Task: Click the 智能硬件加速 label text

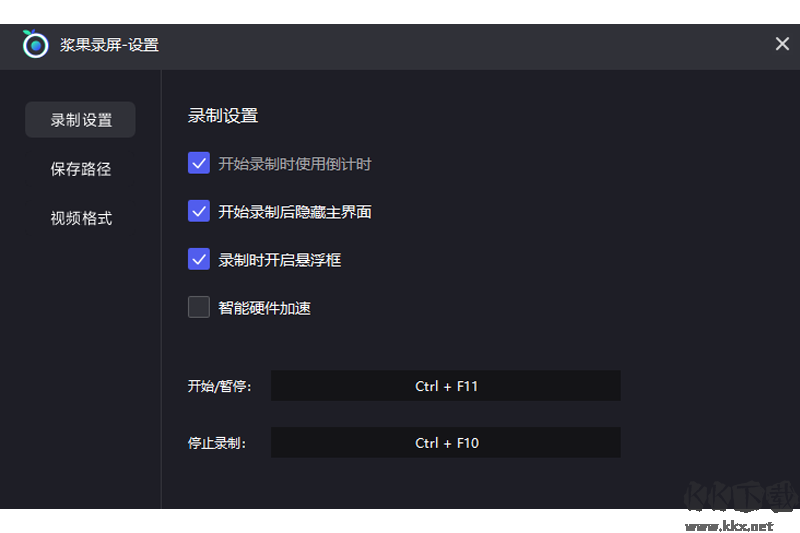Action: [x=265, y=308]
